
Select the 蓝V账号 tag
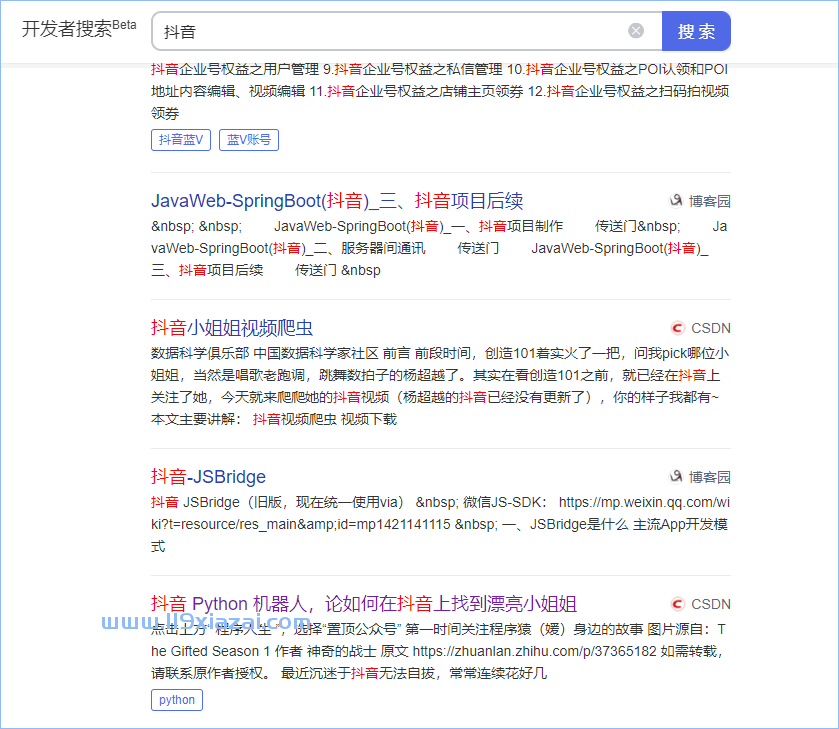249,140
